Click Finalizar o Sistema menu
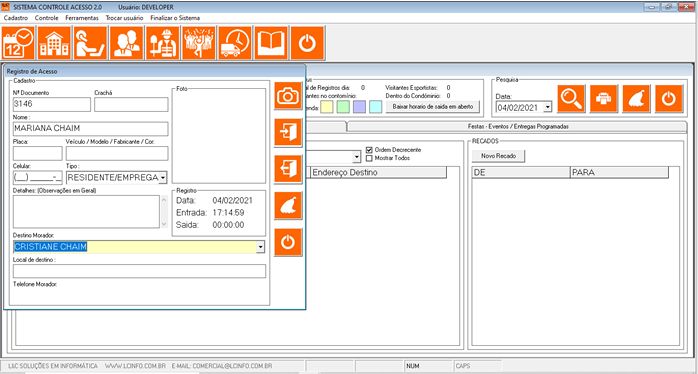Image resolution: width=698 pixels, height=374 pixels. [175, 18]
